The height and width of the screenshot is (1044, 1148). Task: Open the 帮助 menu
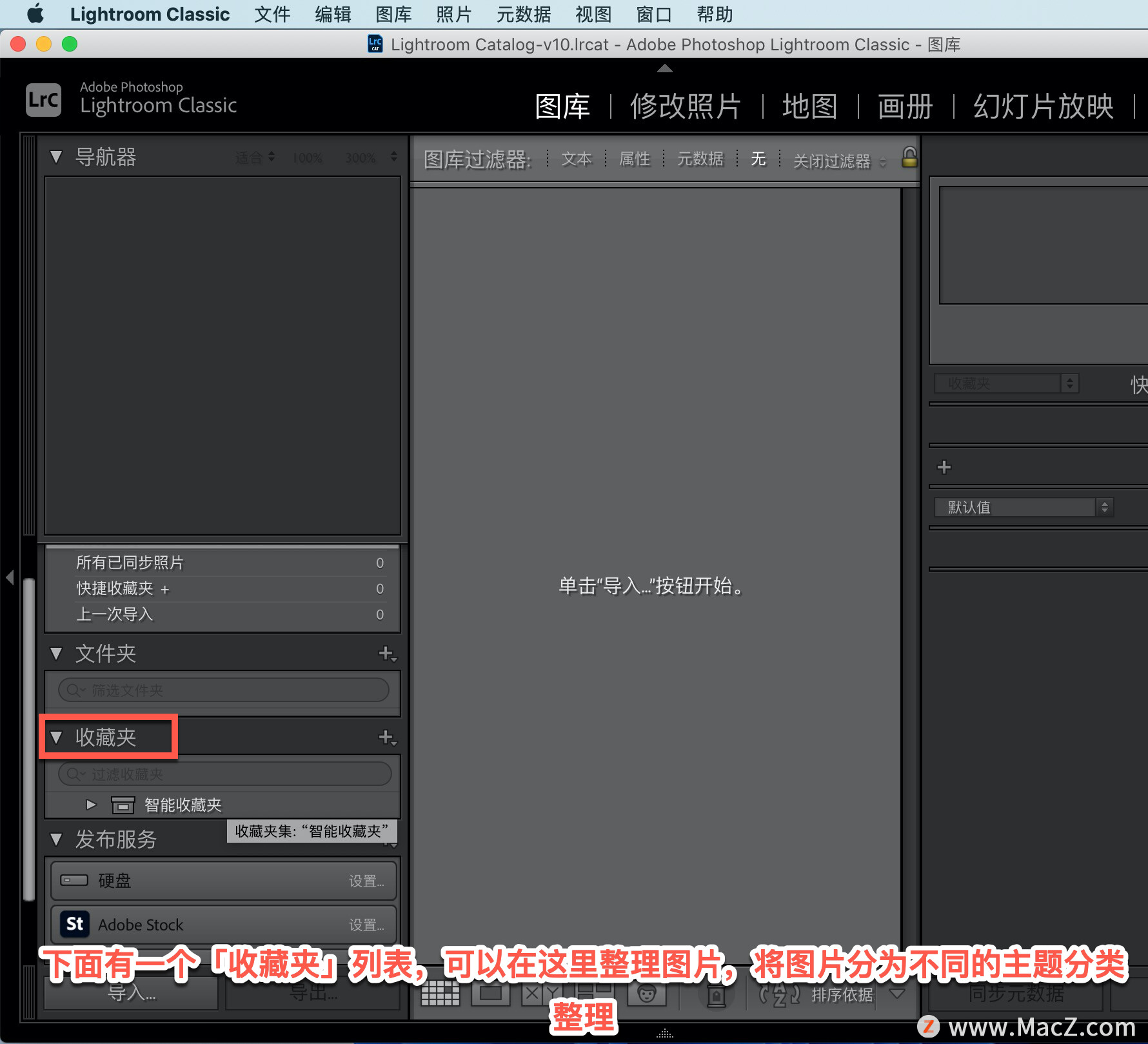point(715,14)
